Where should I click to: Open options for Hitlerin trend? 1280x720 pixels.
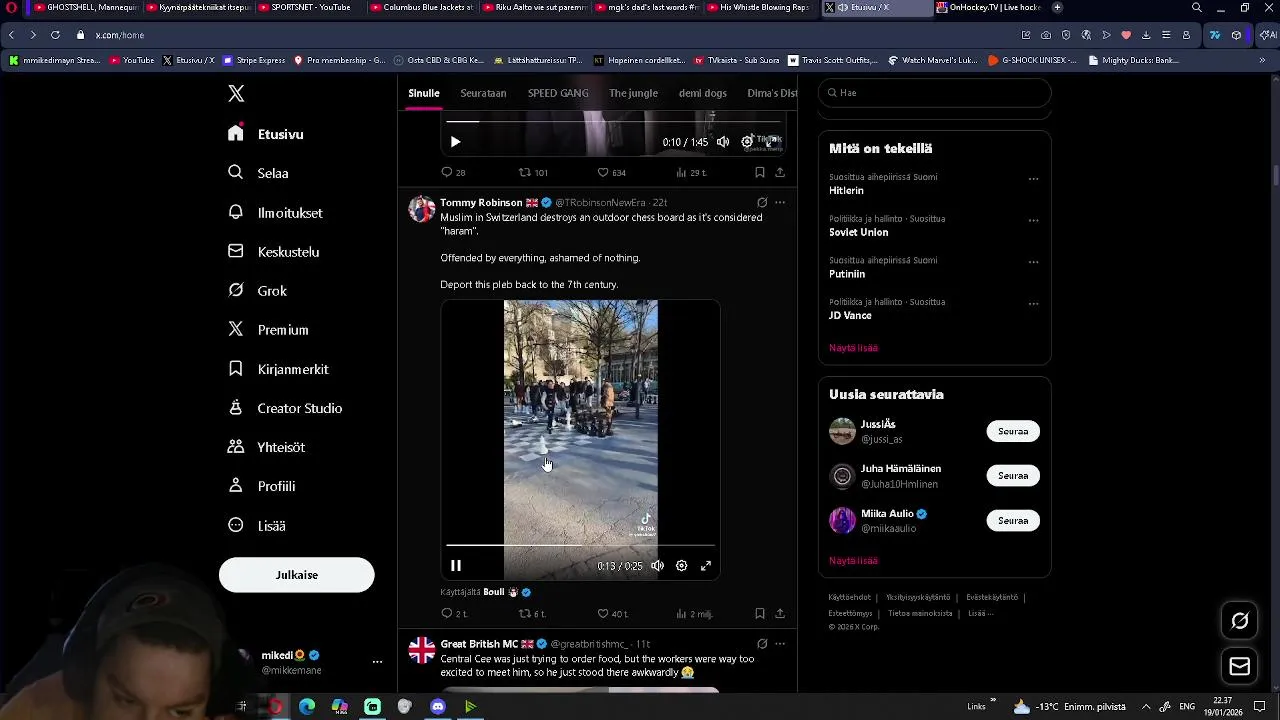click(x=1033, y=179)
